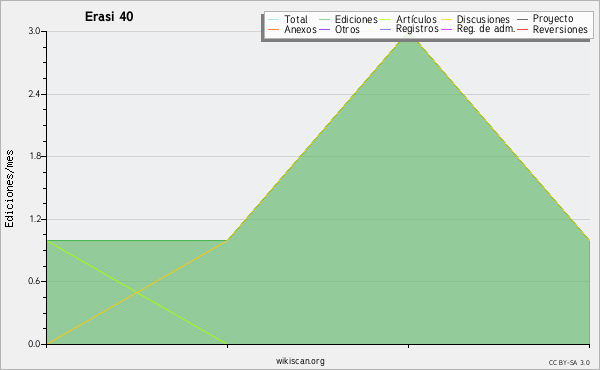
Task: Click the light blue Total line swatch
Action: (x=274, y=20)
